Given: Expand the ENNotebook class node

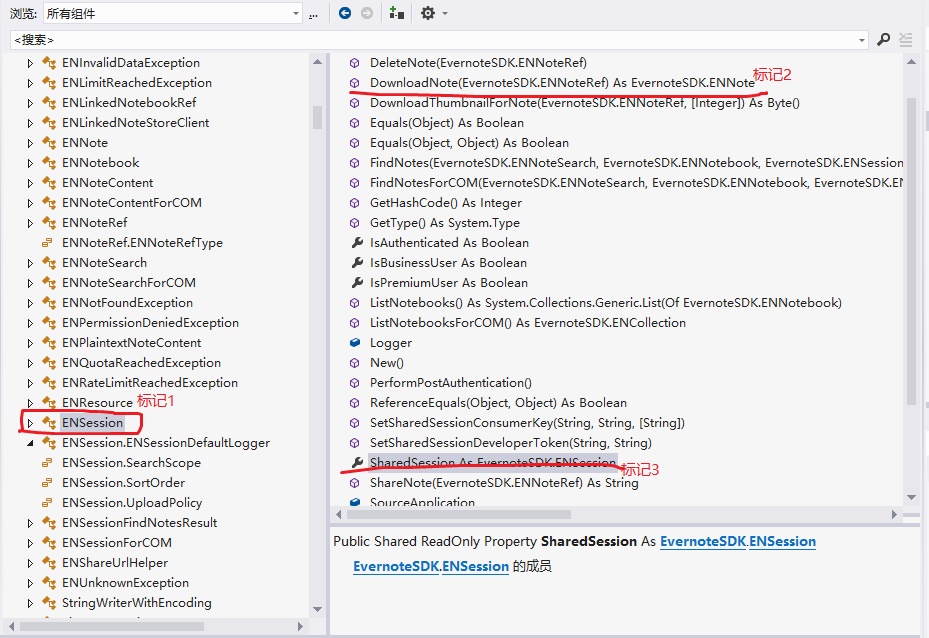Looking at the screenshot, I should coord(30,163).
